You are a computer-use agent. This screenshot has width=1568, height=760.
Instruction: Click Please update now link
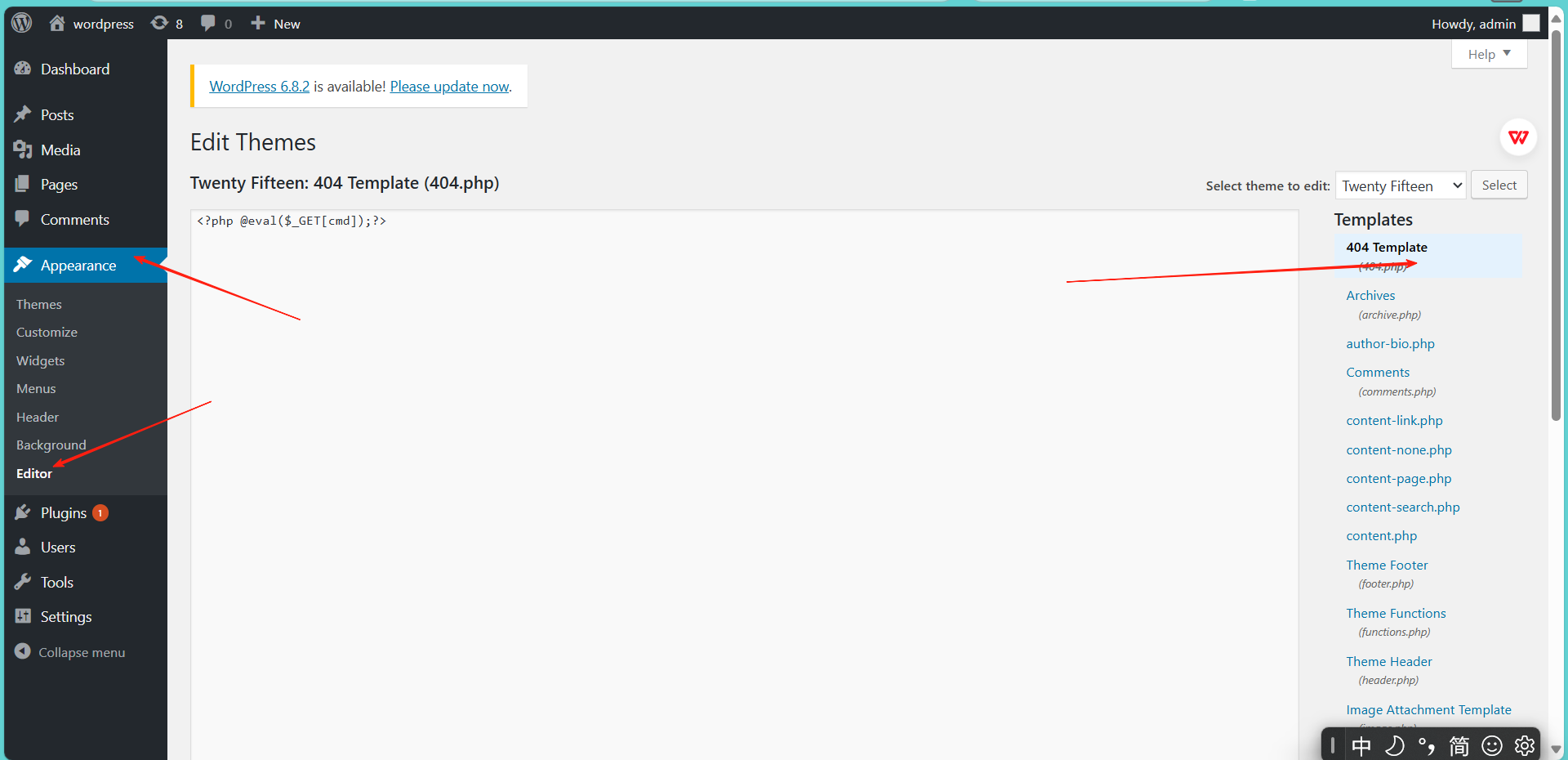[449, 86]
